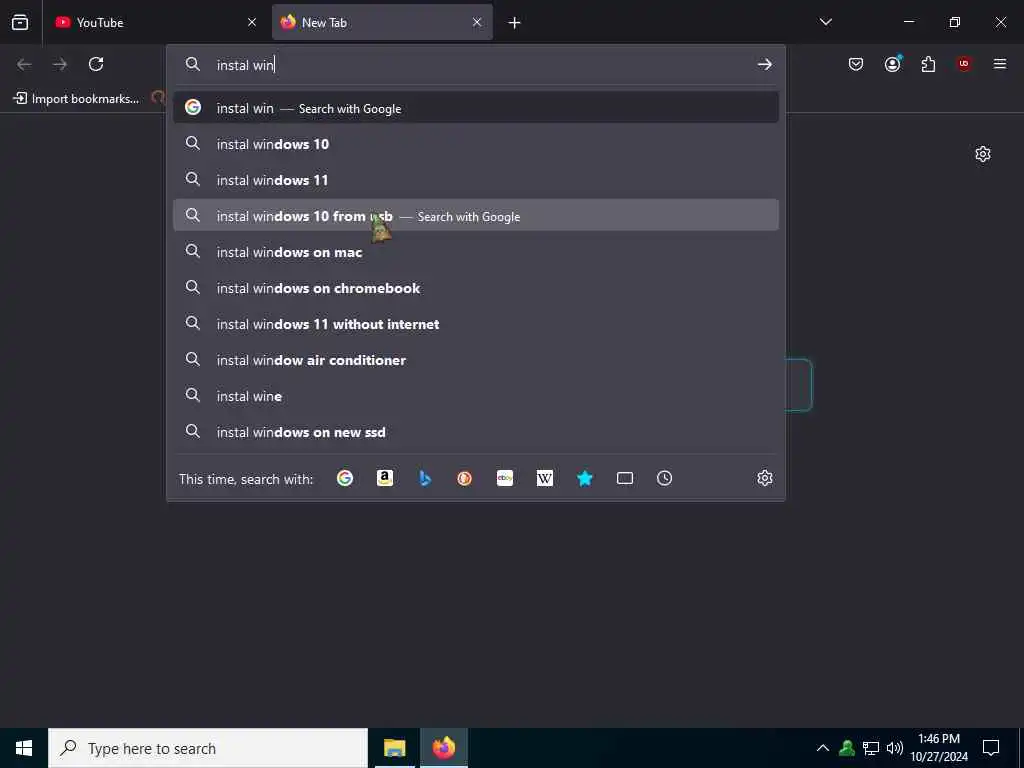Open the Firefox application menu

(1000, 64)
